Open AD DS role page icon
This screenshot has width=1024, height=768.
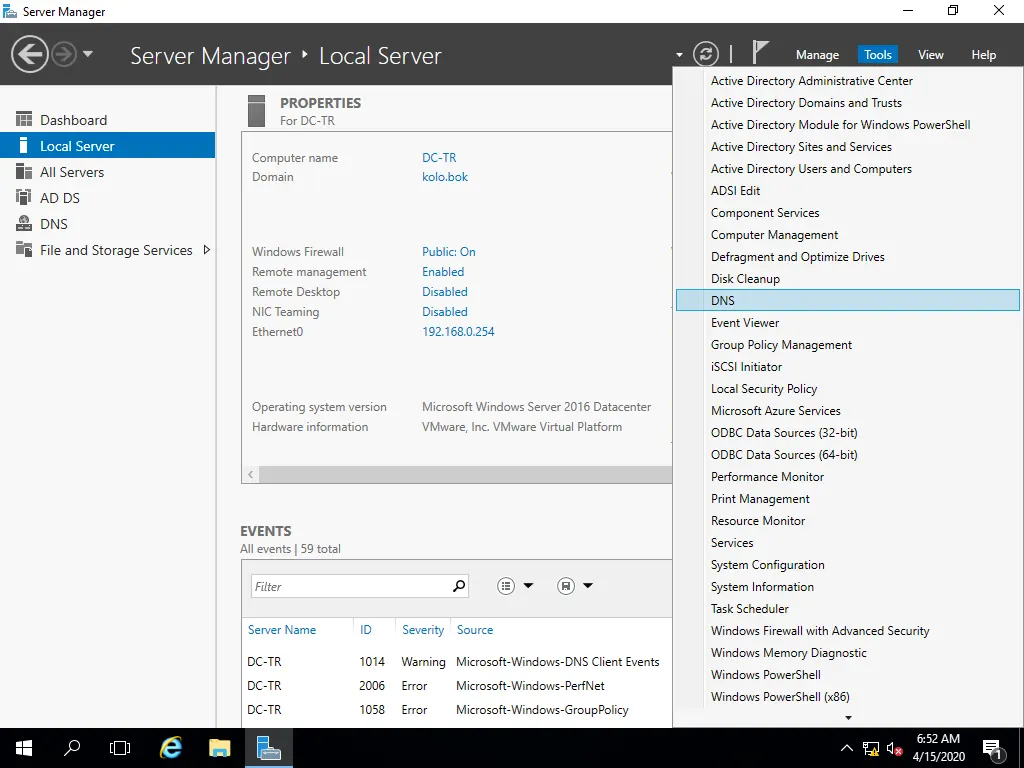24,197
